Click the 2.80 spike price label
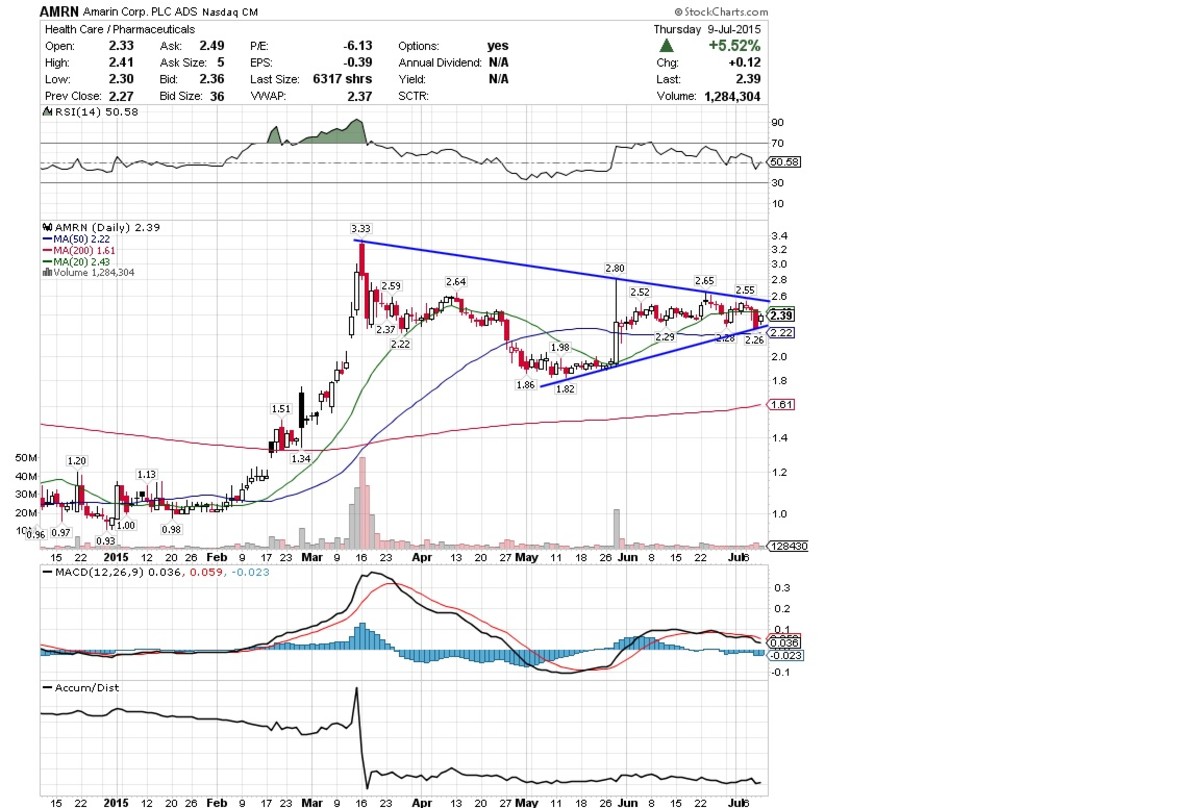Image resolution: width=1200 pixels, height=808 pixels. [615, 269]
